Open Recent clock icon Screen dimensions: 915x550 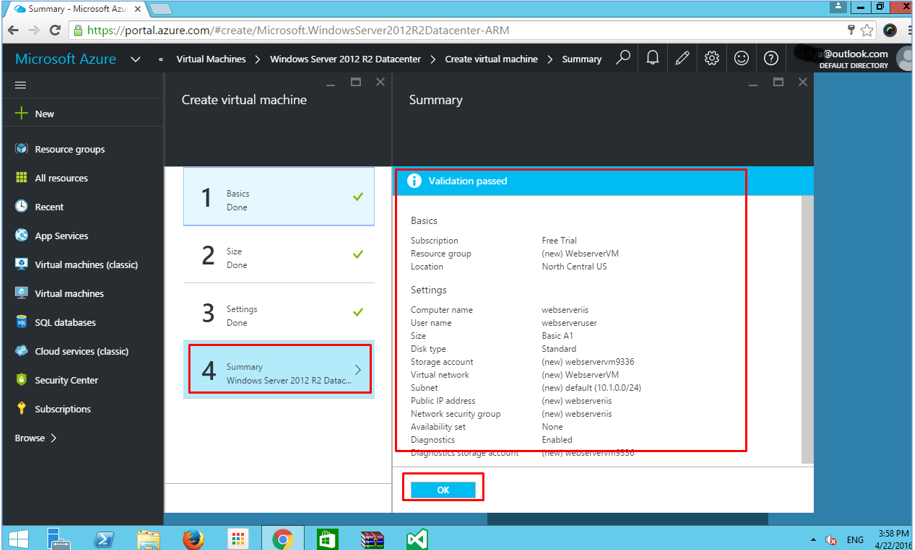pos(22,206)
